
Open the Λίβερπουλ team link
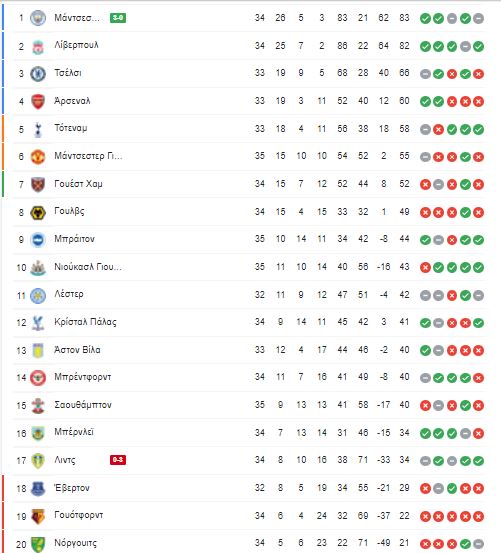[x=76, y=45]
